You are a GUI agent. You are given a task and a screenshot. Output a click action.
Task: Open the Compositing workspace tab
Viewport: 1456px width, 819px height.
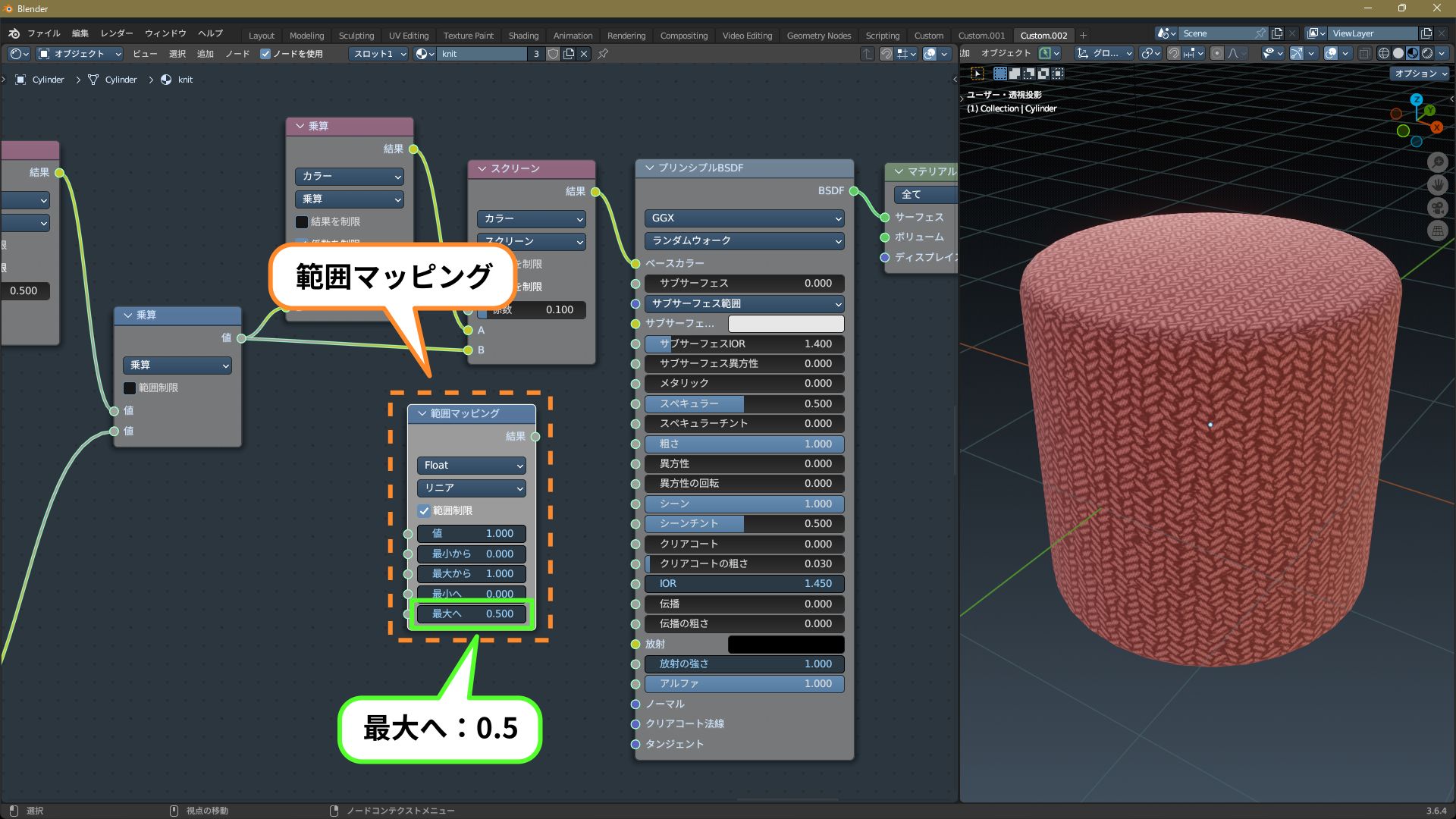click(x=683, y=36)
